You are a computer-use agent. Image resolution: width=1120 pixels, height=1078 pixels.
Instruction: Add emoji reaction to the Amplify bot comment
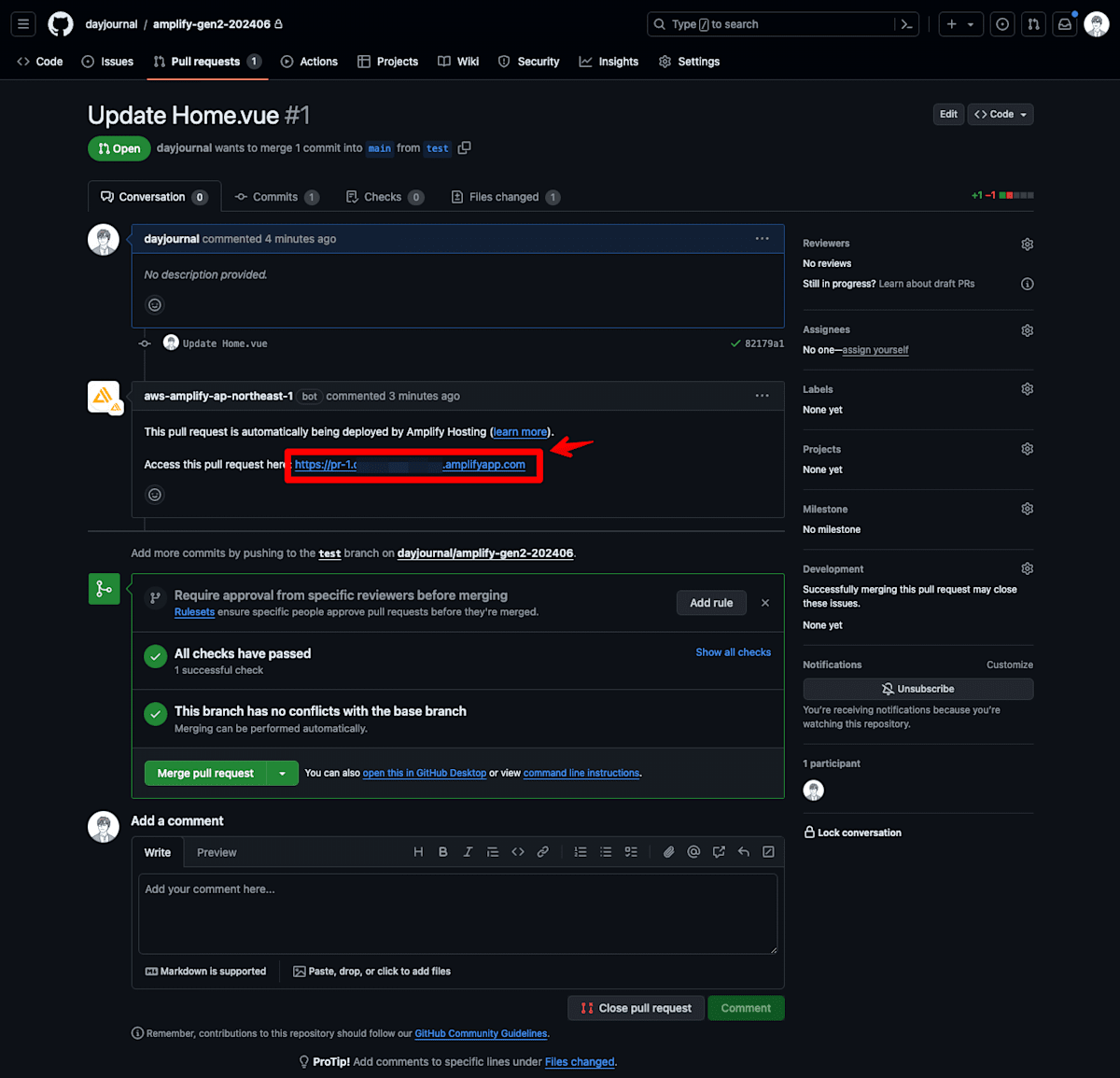(155, 495)
